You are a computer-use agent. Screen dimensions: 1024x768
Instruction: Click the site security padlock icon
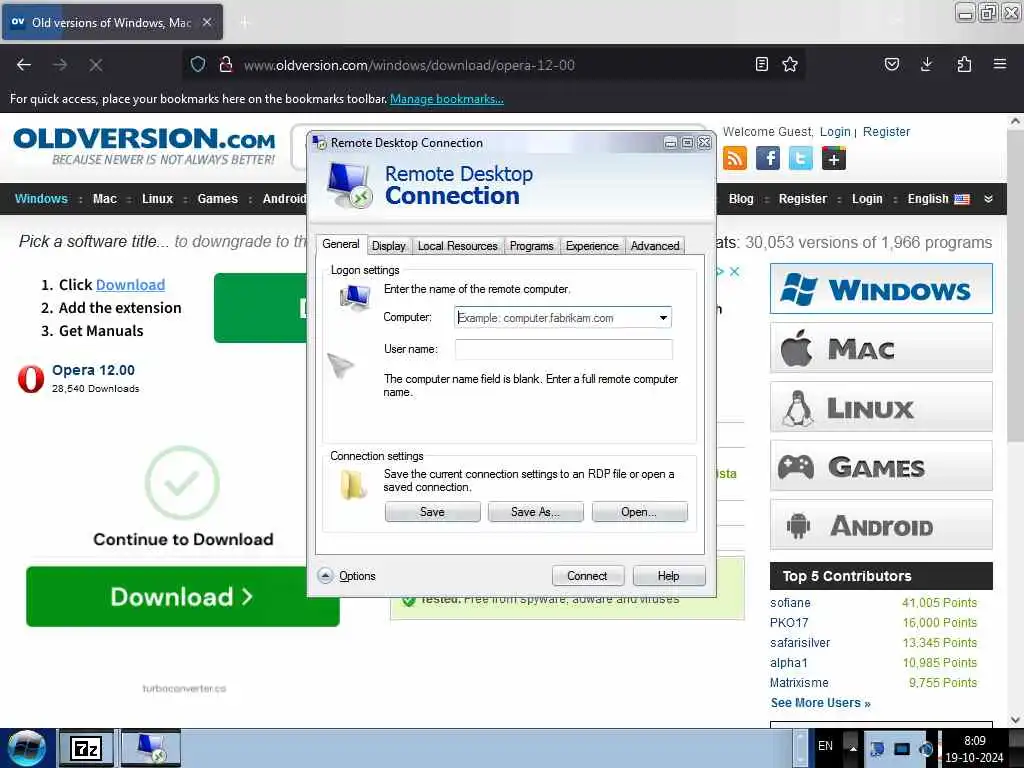225,64
